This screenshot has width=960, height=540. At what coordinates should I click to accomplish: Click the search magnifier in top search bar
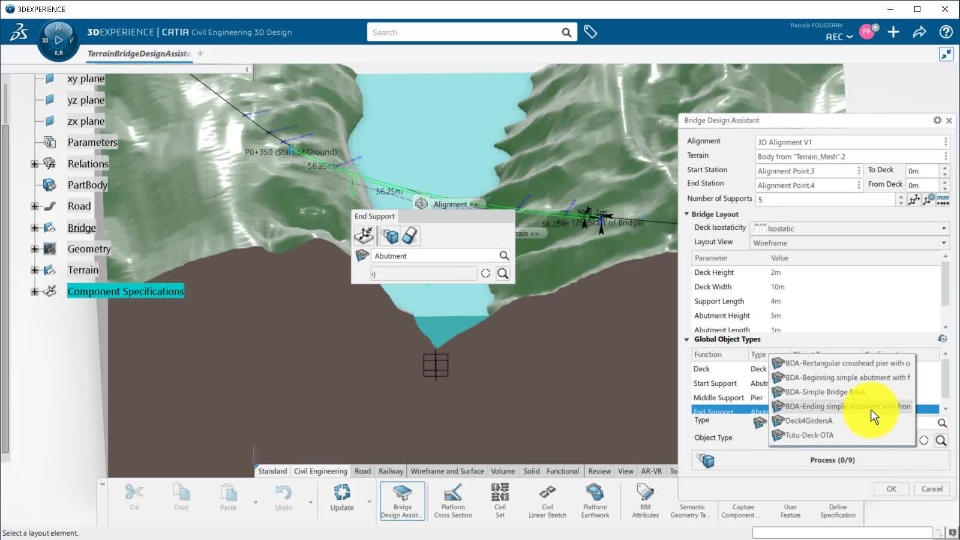click(x=566, y=32)
